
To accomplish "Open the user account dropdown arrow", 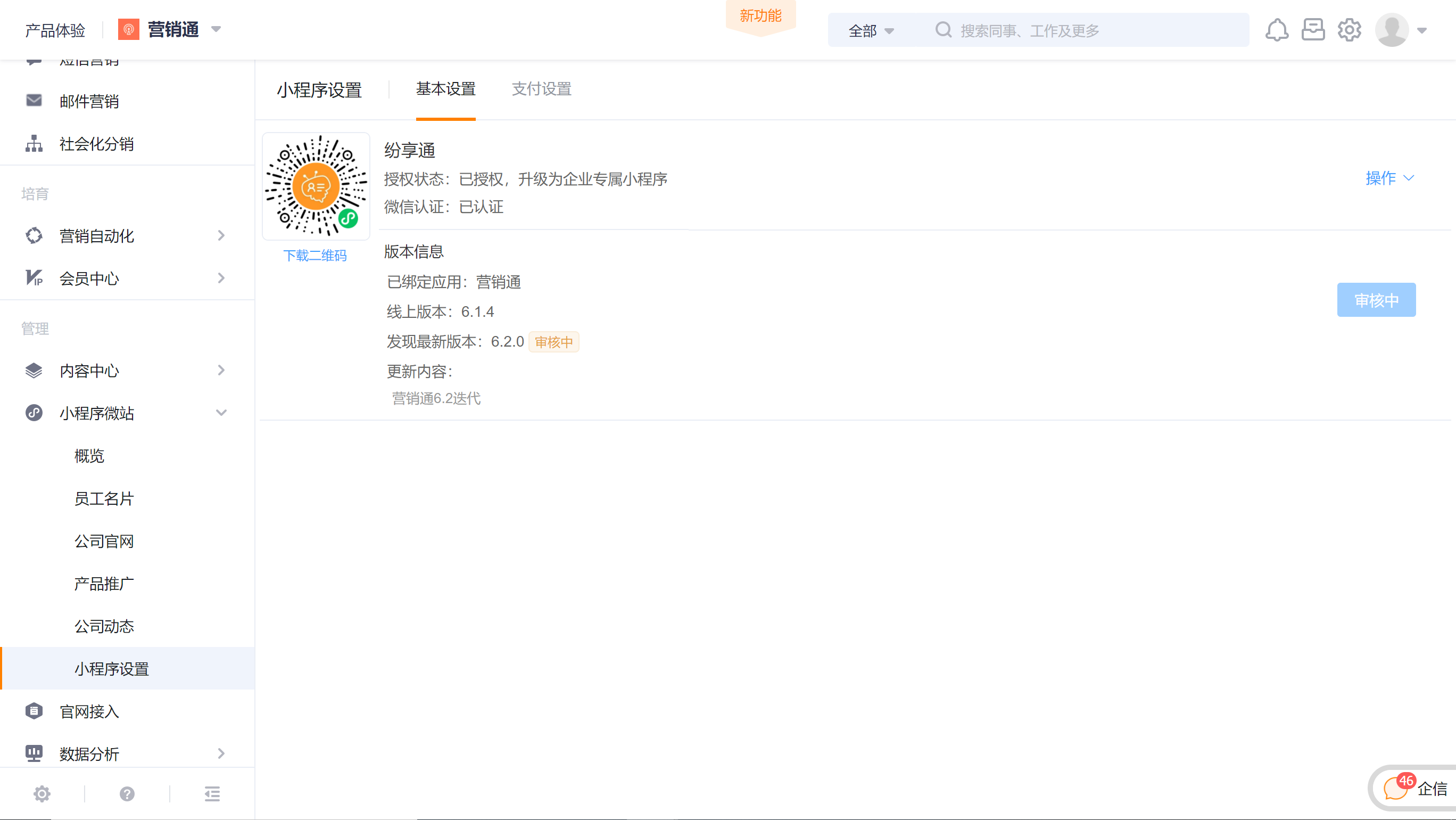I will [1421, 30].
